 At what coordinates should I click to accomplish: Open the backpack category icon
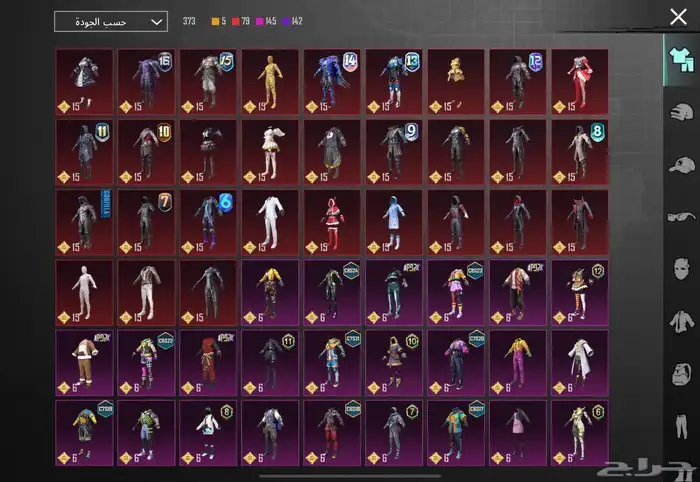(681, 374)
